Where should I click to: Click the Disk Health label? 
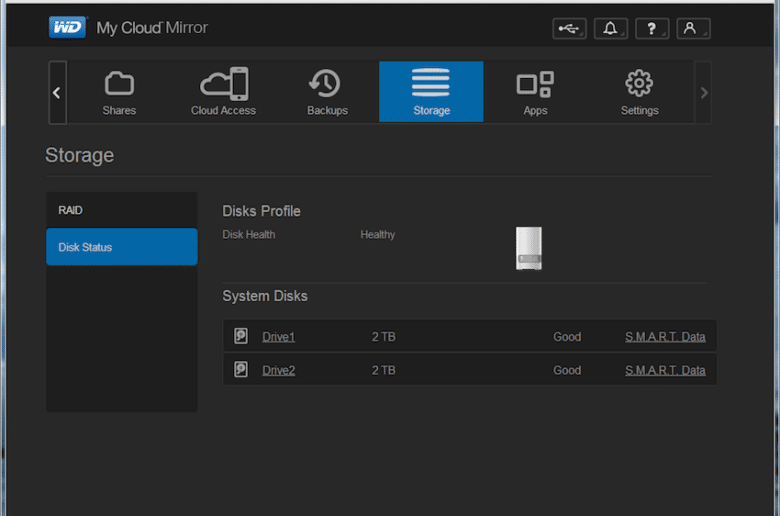249,234
